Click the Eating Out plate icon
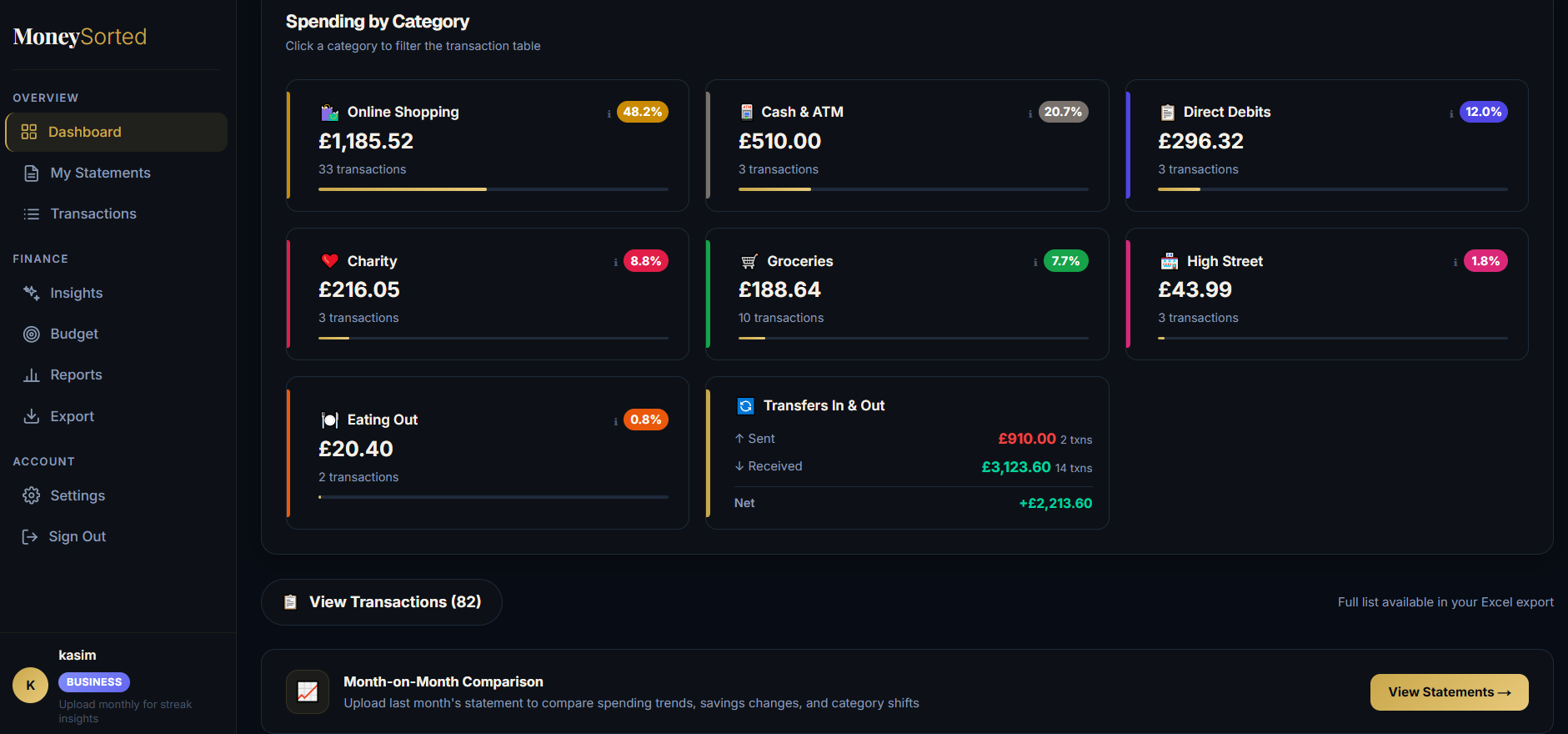The image size is (1568, 734). click(x=329, y=420)
